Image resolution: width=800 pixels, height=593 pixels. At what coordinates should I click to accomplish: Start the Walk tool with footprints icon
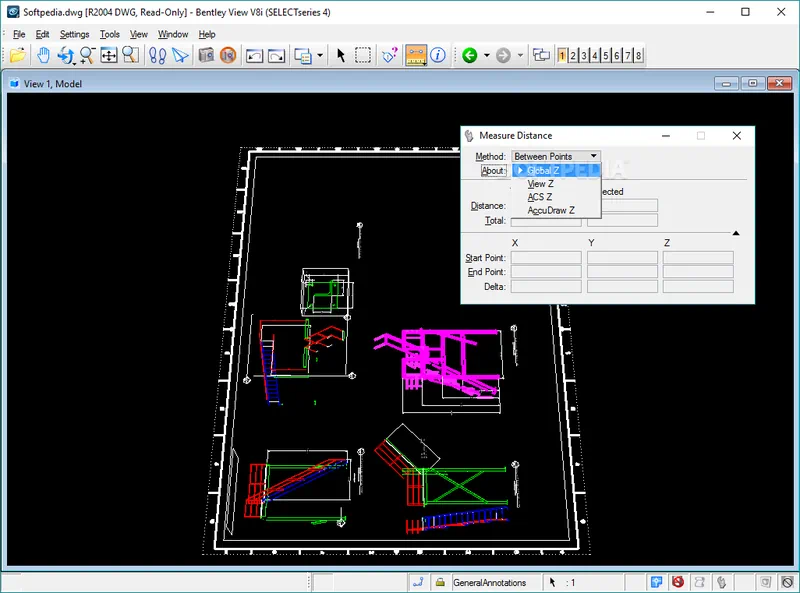157,55
